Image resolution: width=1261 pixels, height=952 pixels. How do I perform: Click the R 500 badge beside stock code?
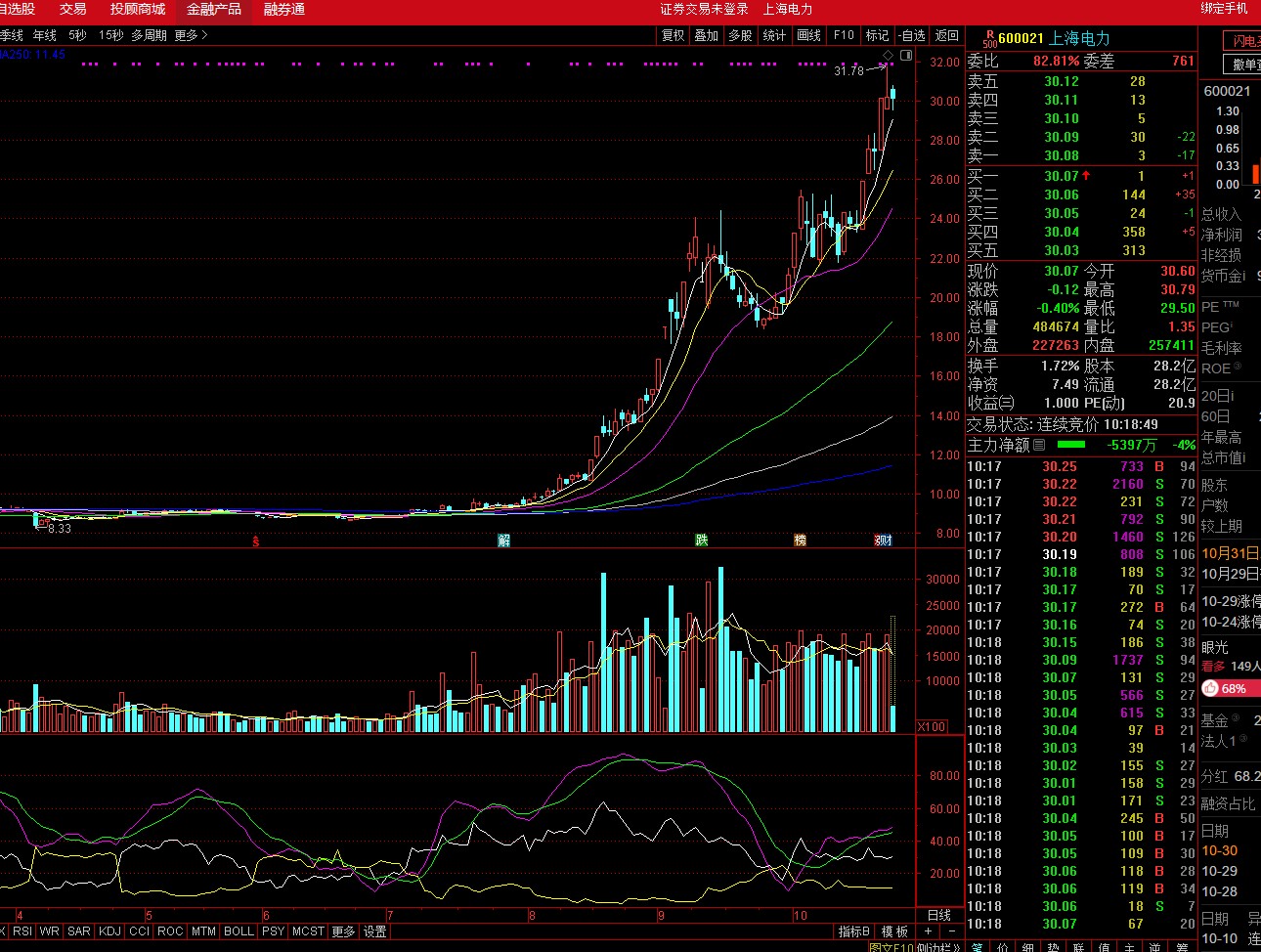tap(989, 38)
